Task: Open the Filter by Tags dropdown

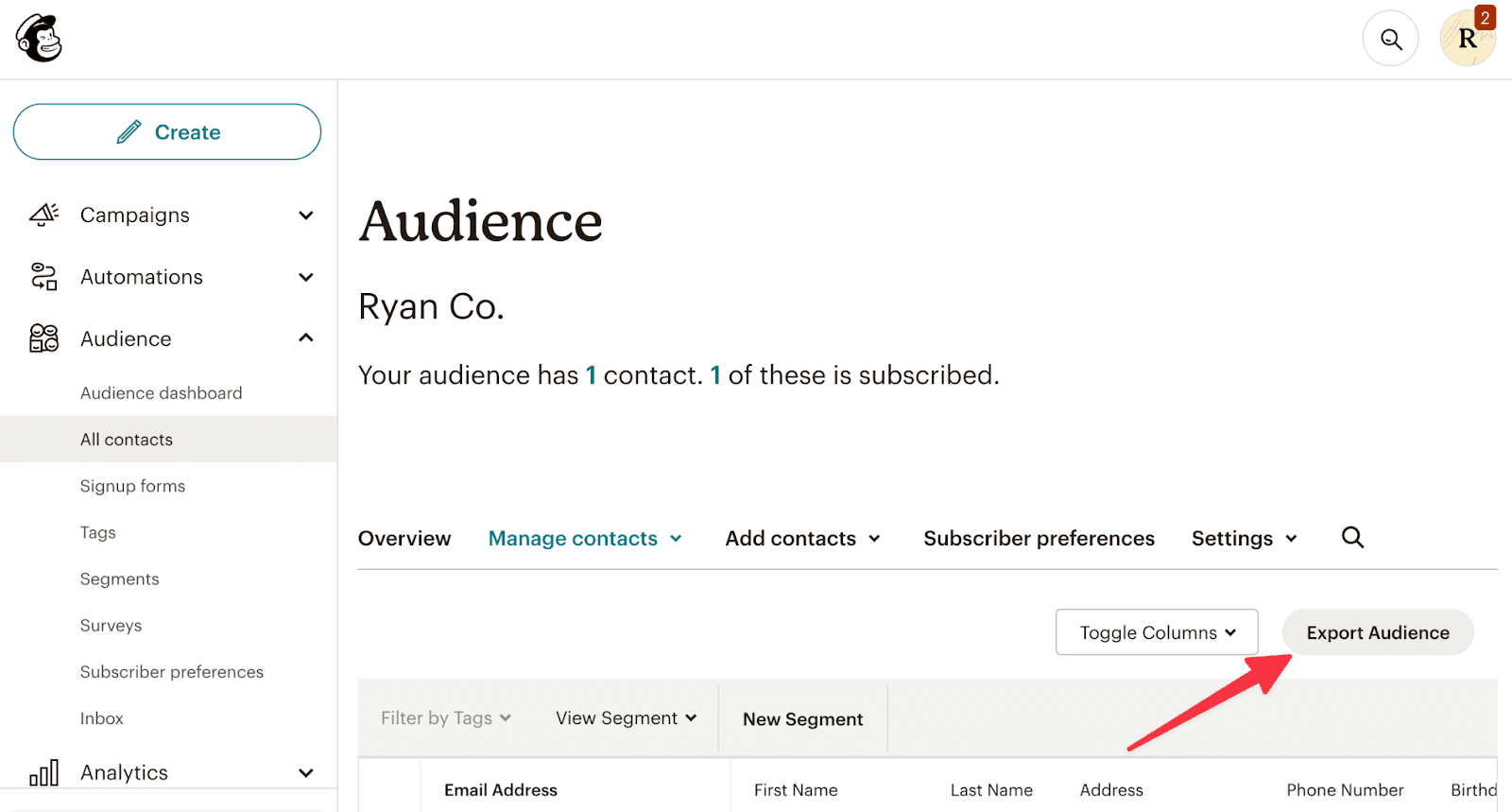Action: tap(446, 718)
